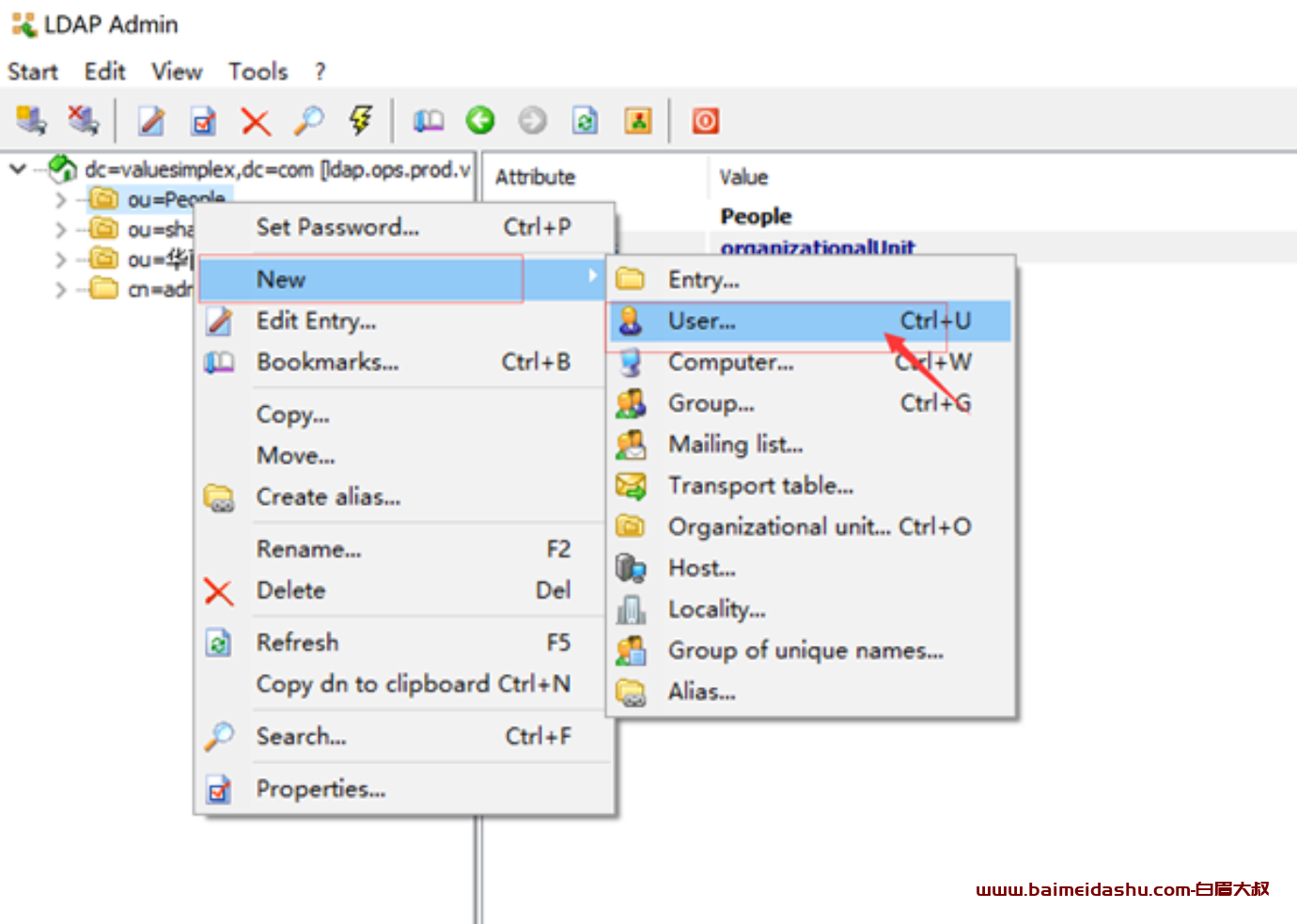Image resolution: width=1297 pixels, height=924 pixels.
Task: Select Computer... in New submenu
Action: (x=811, y=362)
